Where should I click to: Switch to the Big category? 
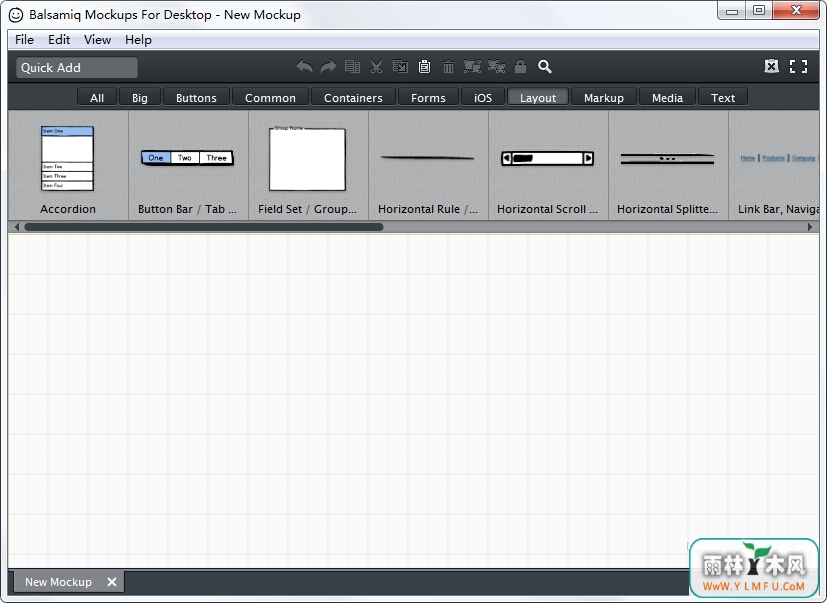point(140,98)
